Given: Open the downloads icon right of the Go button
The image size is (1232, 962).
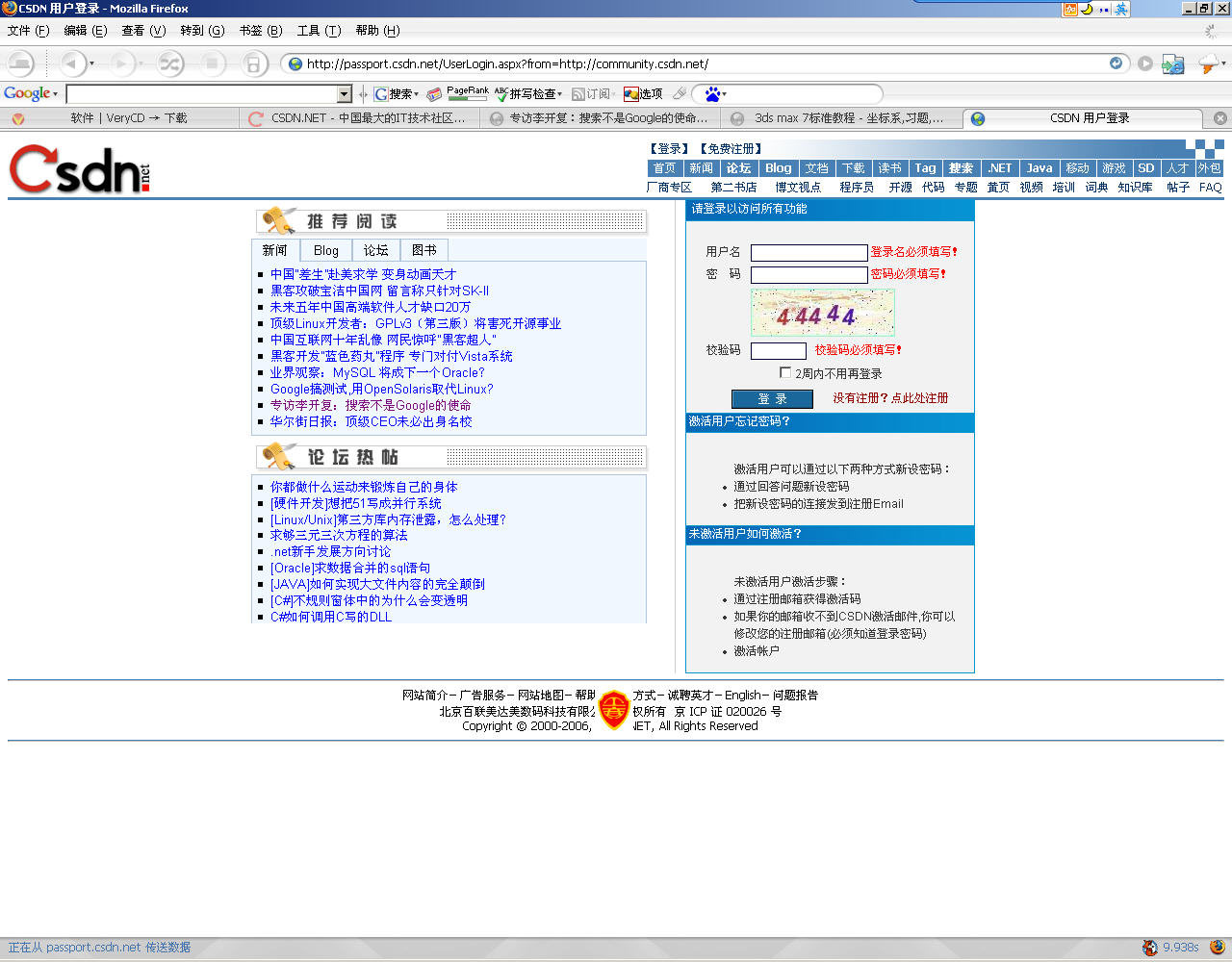Looking at the screenshot, I should click(1172, 63).
